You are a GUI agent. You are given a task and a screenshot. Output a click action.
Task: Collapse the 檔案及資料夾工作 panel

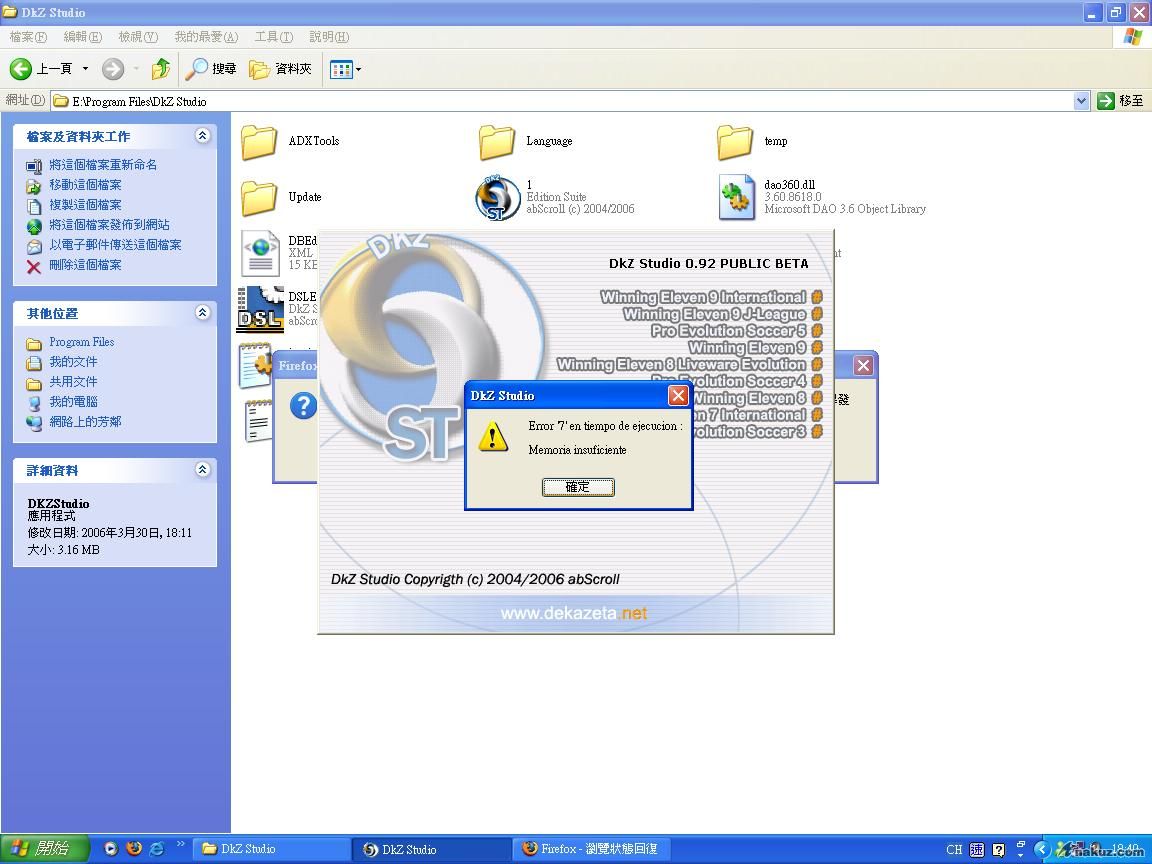(202, 136)
